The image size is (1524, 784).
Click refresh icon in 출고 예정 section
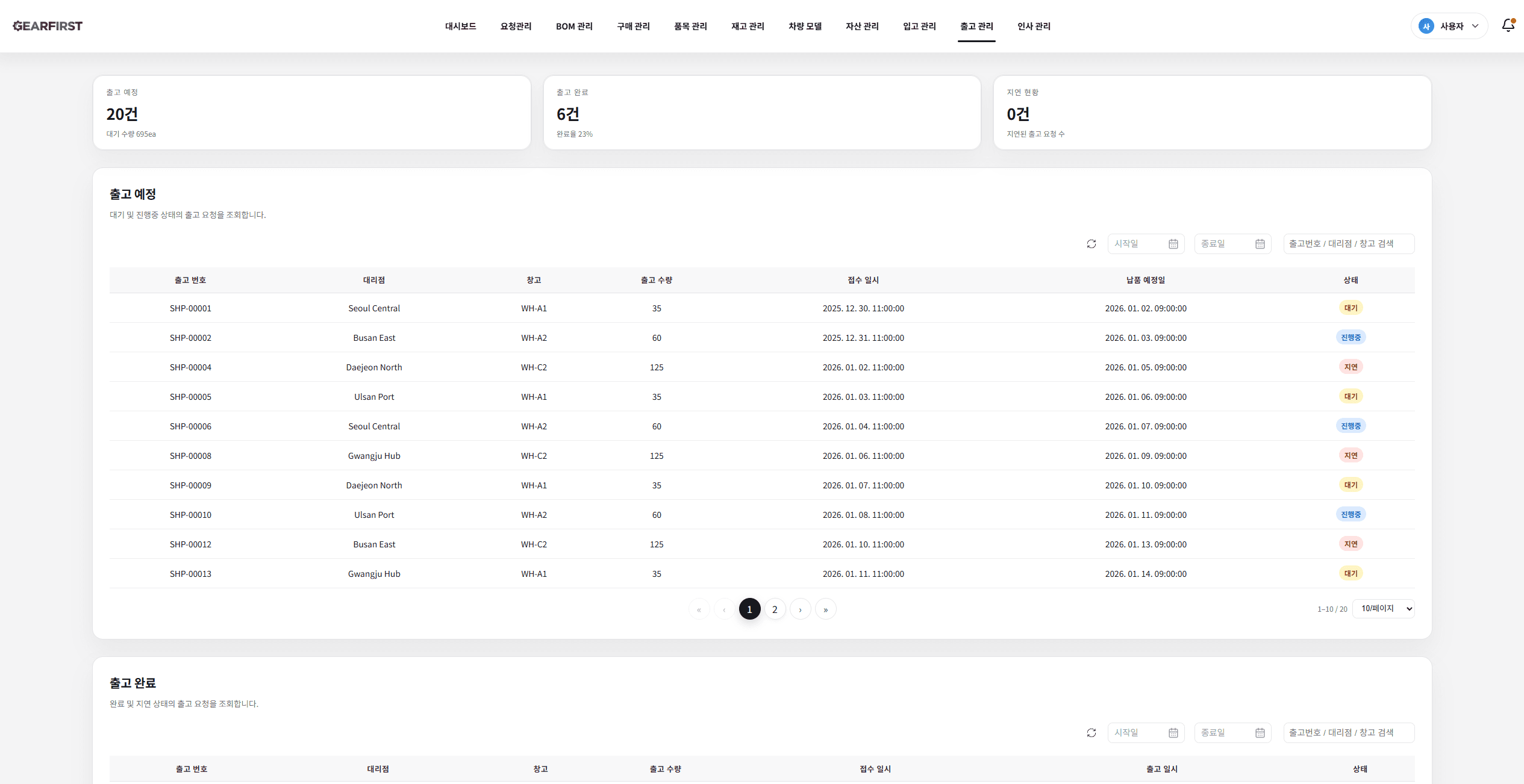(x=1091, y=244)
